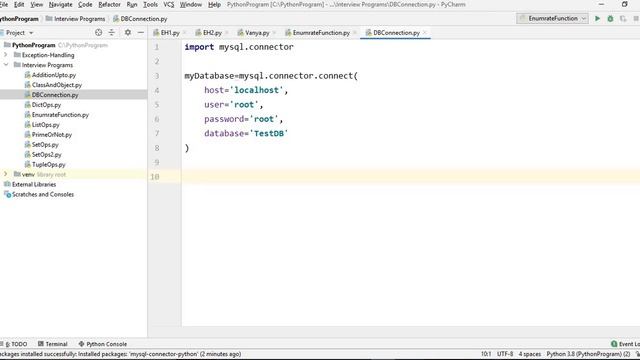640x360 pixels.
Task: Open the View menu
Action: (36, 4)
